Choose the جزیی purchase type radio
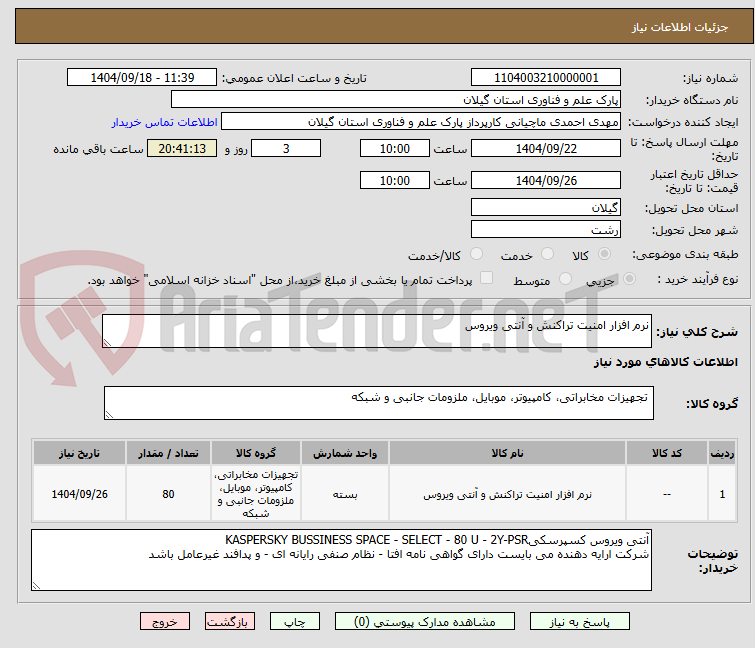 [629, 279]
